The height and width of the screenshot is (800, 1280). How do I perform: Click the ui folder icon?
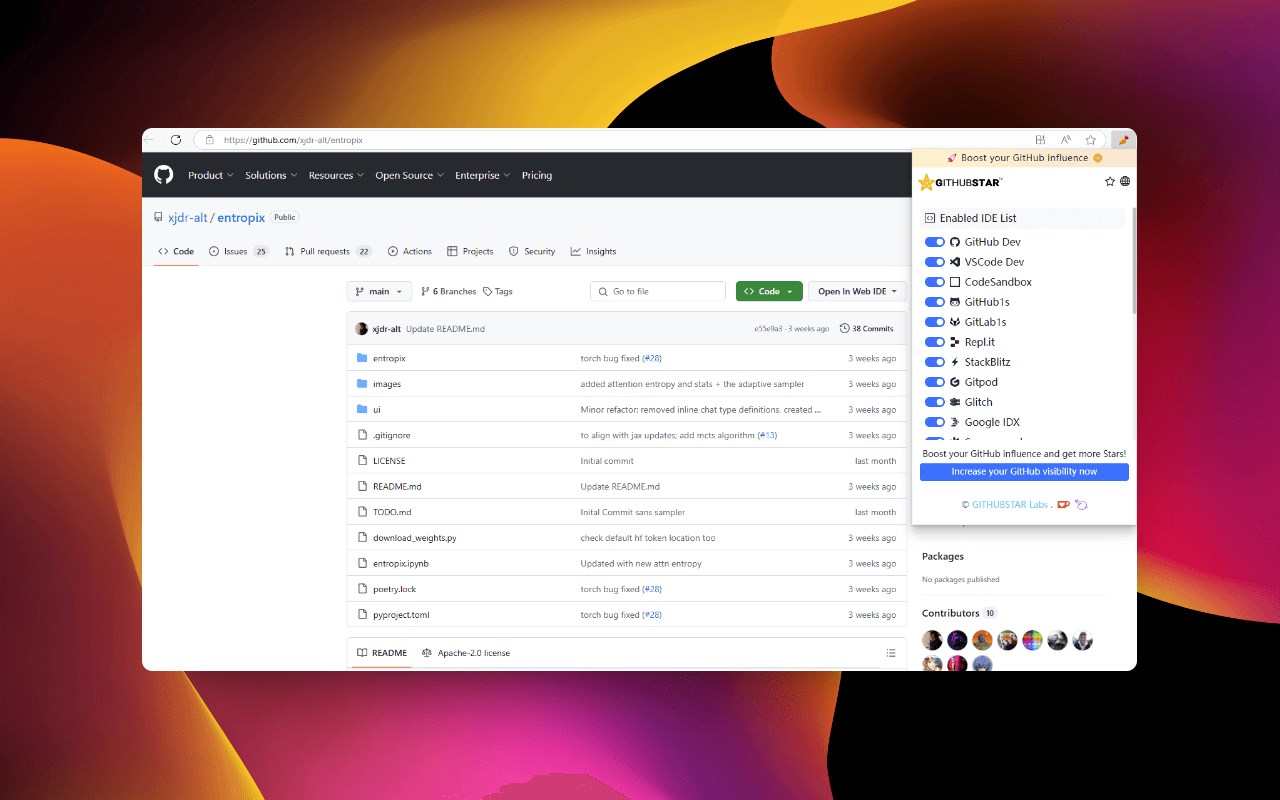click(x=362, y=409)
